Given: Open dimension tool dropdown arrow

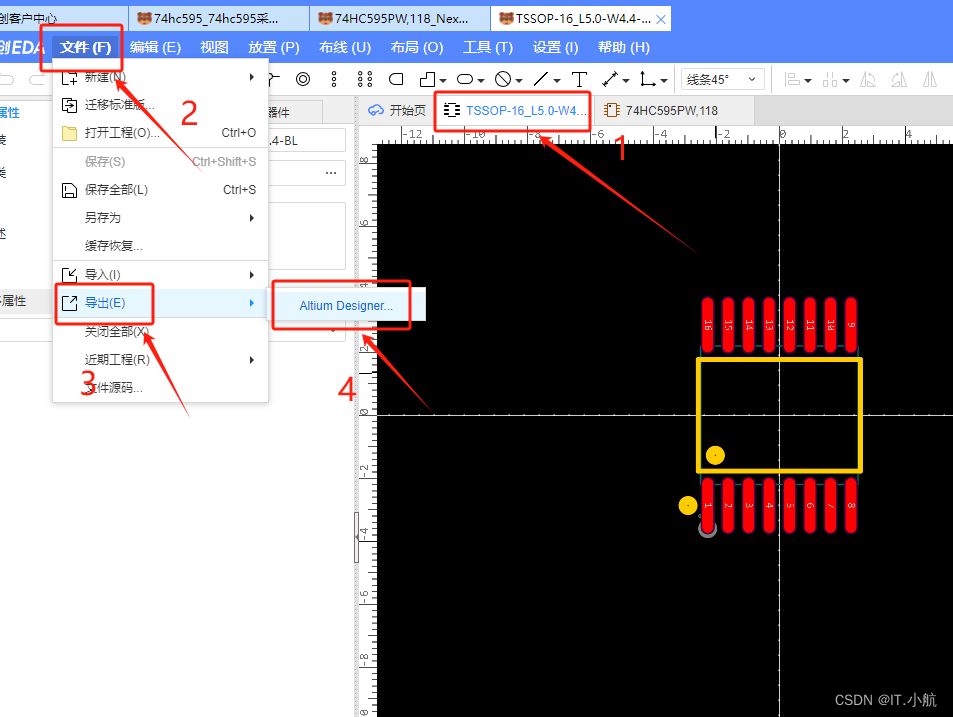Looking at the screenshot, I should tap(625, 80).
